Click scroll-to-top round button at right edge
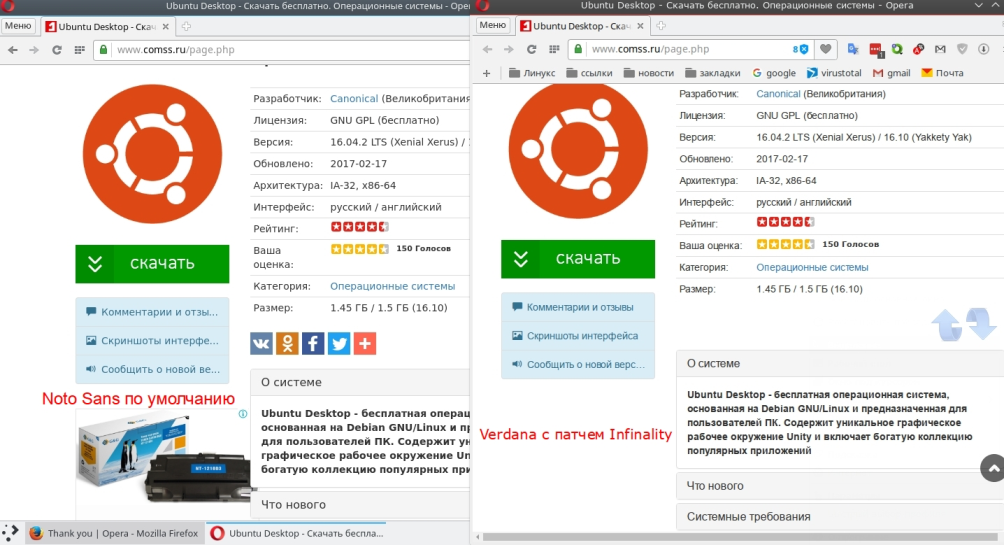Image resolution: width=1004 pixels, height=545 pixels. pos(992,468)
